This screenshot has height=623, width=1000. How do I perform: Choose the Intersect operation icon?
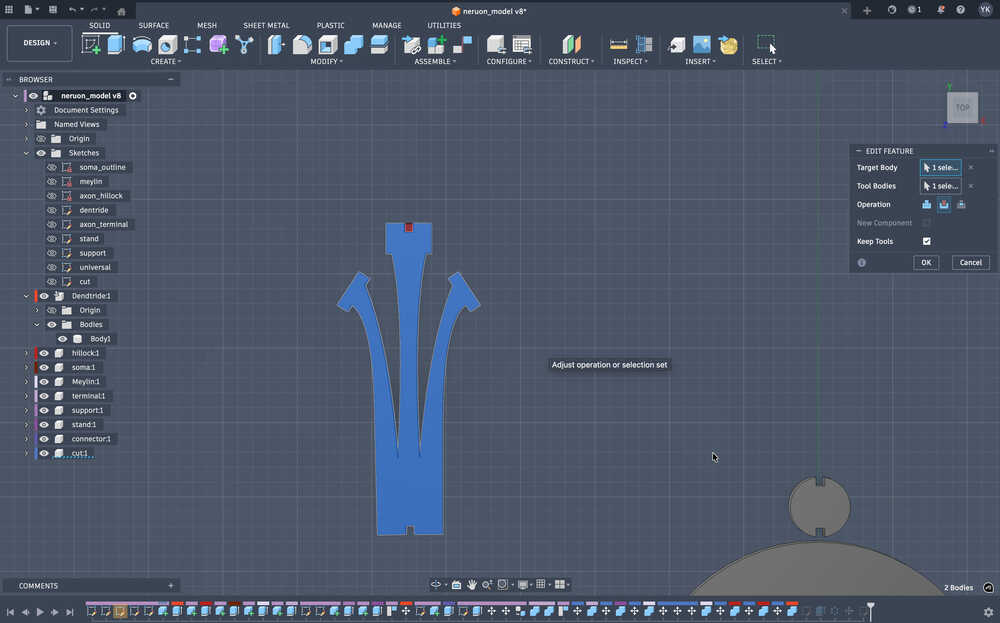[x=961, y=205]
